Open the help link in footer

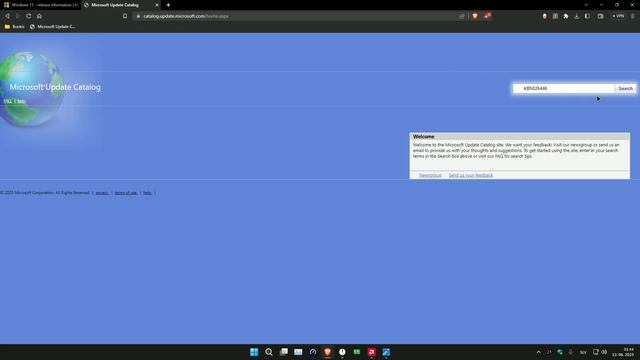click(x=147, y=193)
